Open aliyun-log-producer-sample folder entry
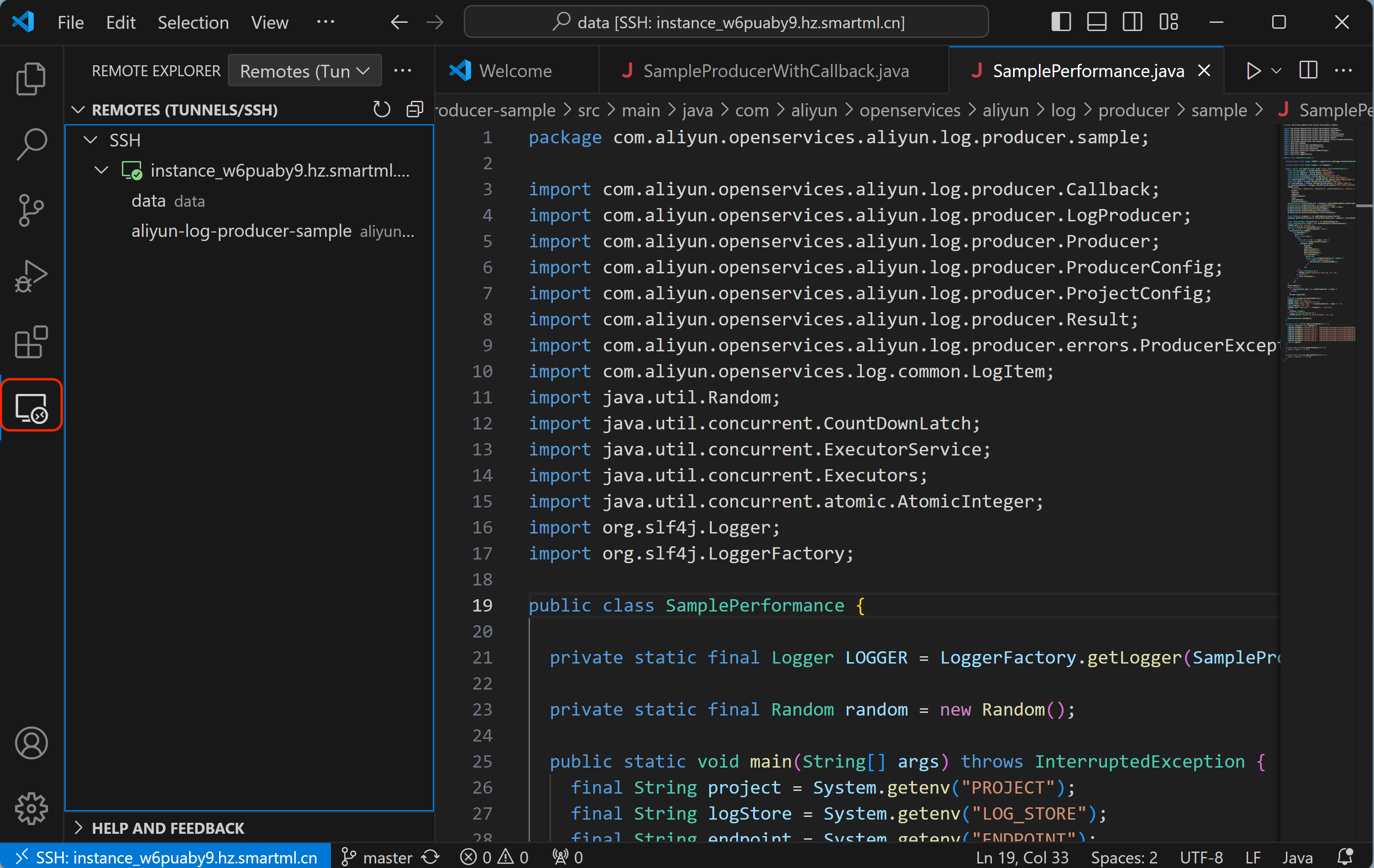1374x868 pixels. pyautogui.click(x=249, y=231)
